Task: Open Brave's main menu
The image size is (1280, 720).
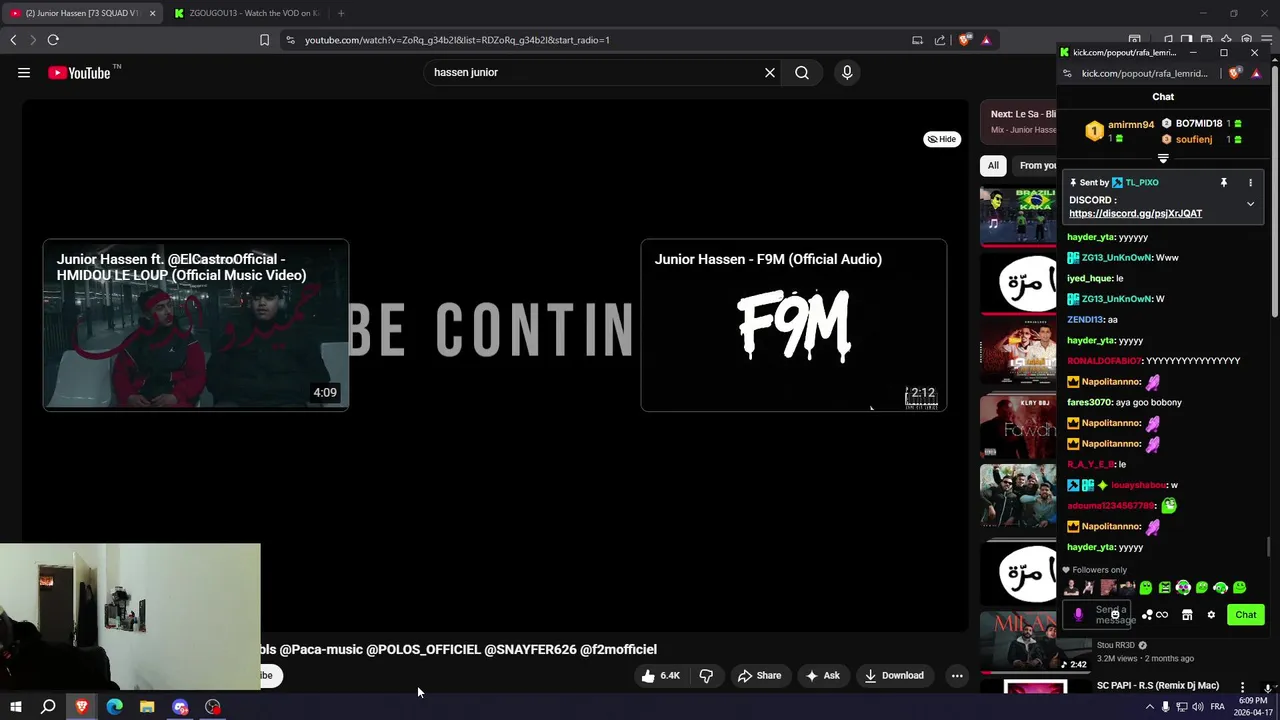Action: (x=1266, y=40)
